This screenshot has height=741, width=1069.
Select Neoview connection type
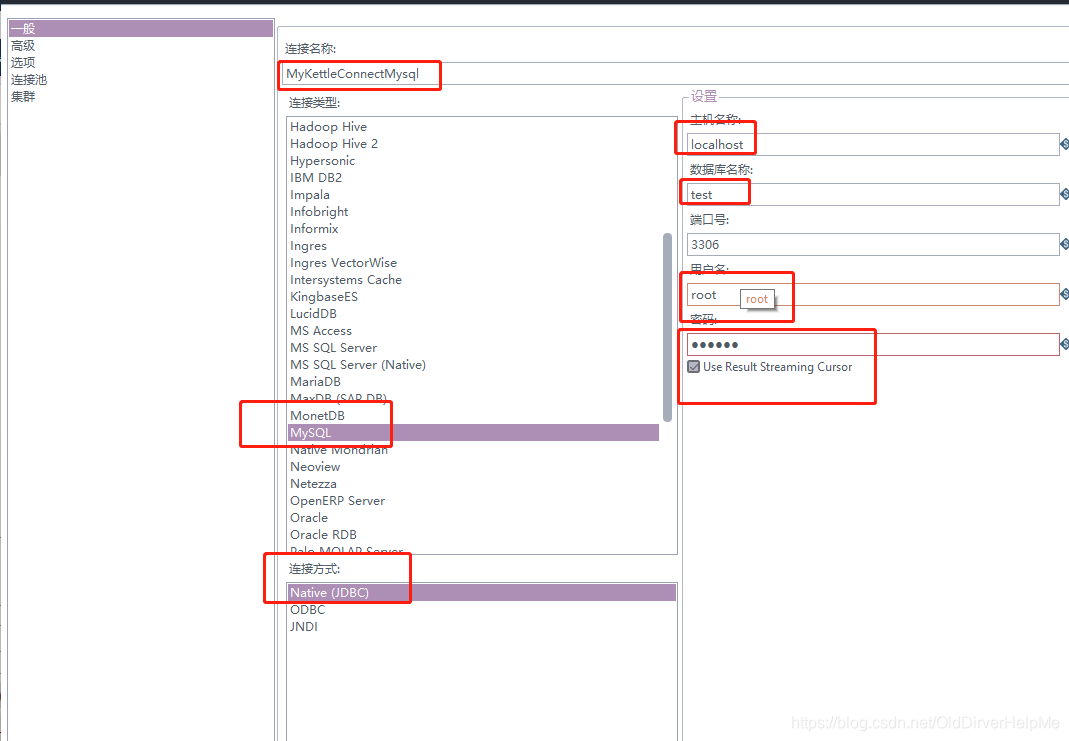315,467
